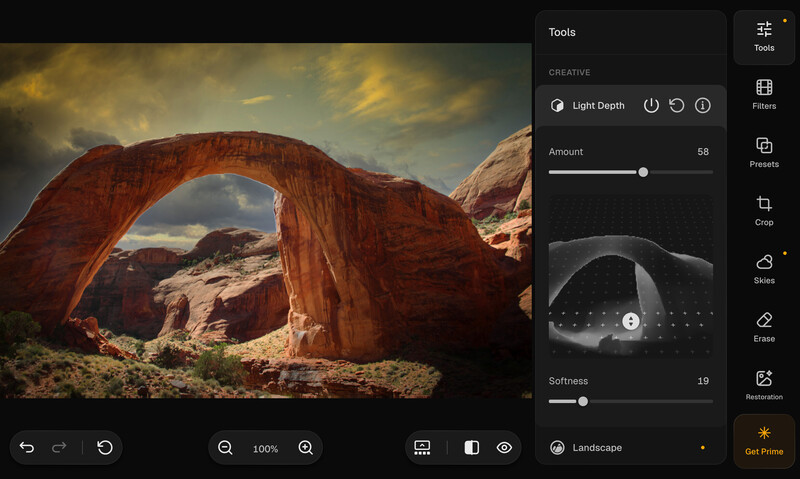Click the Amount slider handle
The width and height of the screenshot is (800, 479).
(x=643, y=172)
